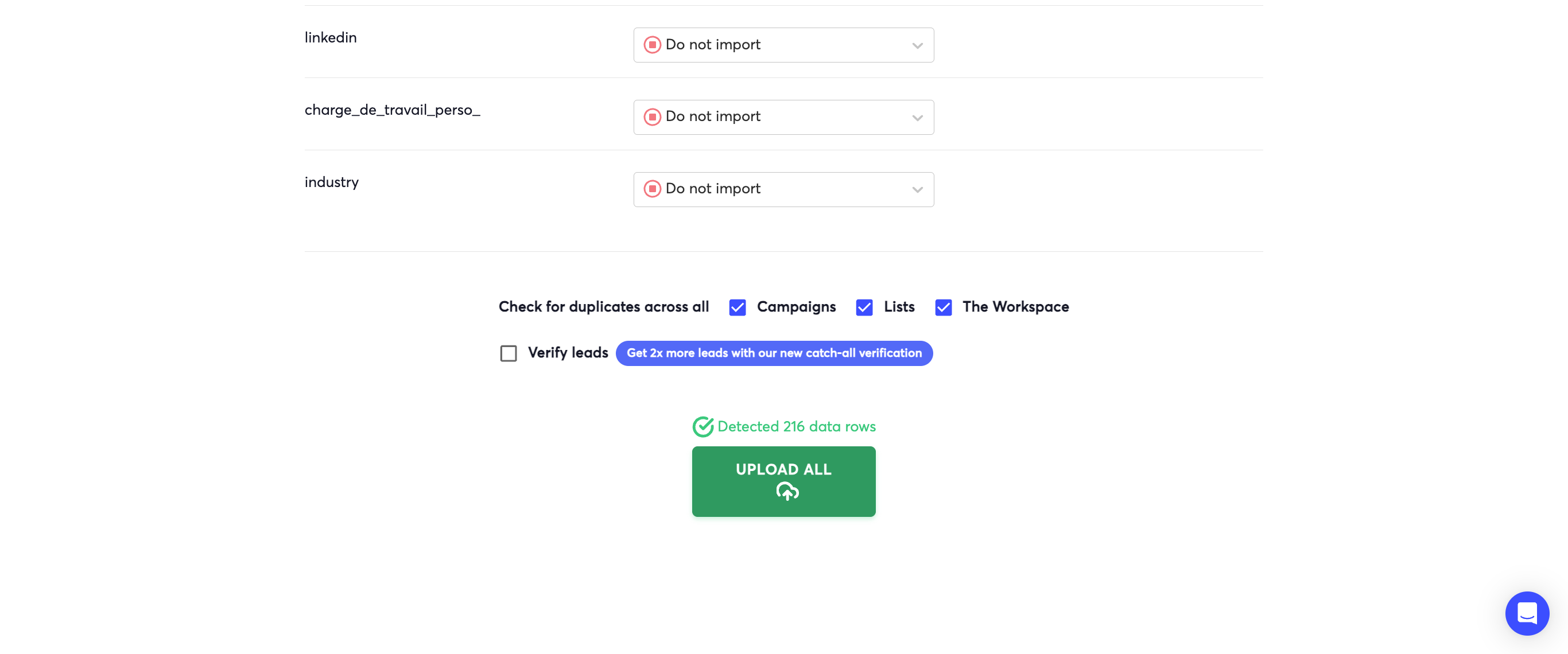Open the chat support widget
Viewport: 1568px width, 654px height.
click(1527, 613)
